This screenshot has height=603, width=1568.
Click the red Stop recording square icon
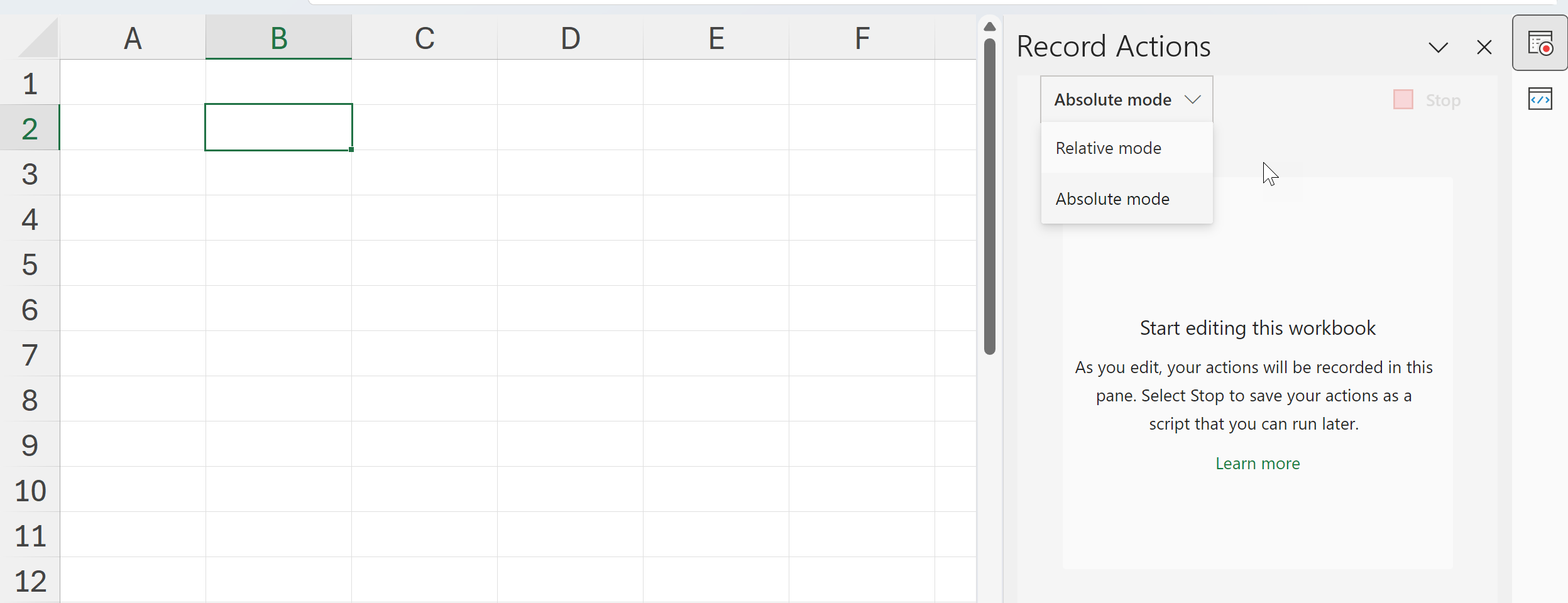1403,100
